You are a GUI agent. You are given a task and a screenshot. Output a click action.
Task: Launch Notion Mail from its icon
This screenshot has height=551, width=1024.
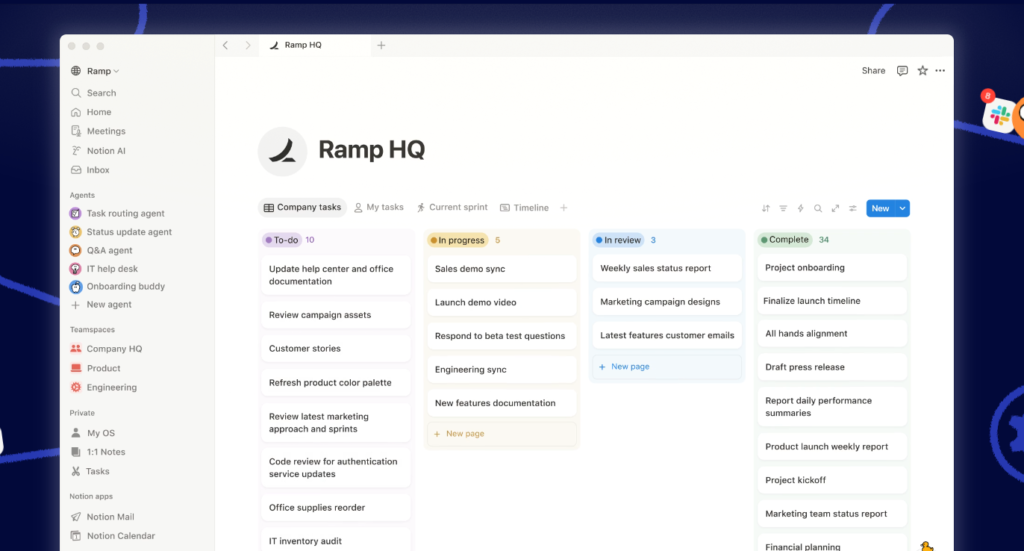tap(76, 516)
